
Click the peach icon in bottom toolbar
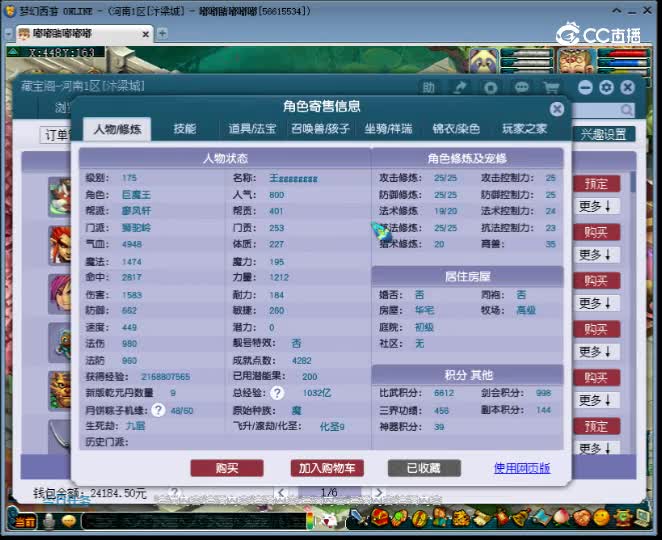(562, 518)
